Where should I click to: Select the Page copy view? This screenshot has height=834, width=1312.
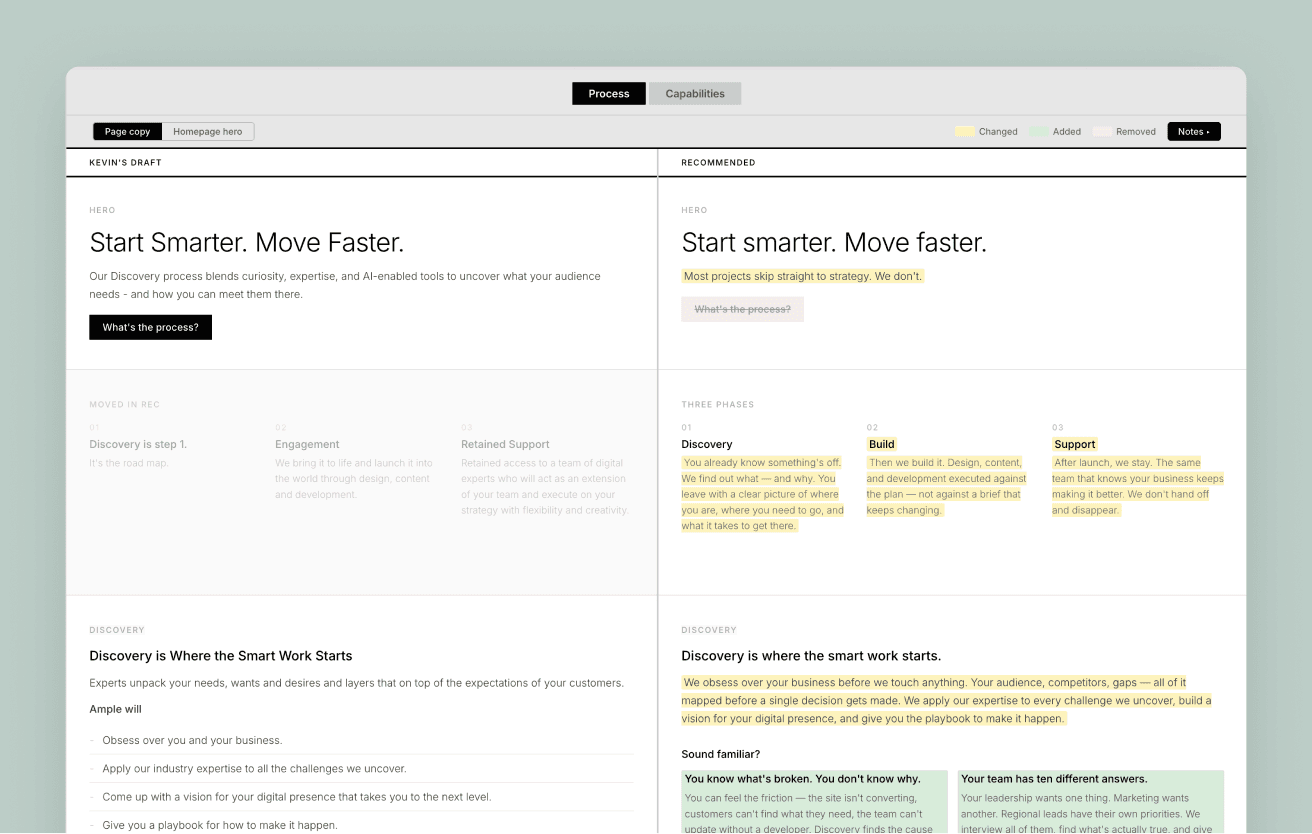[128, 132]
